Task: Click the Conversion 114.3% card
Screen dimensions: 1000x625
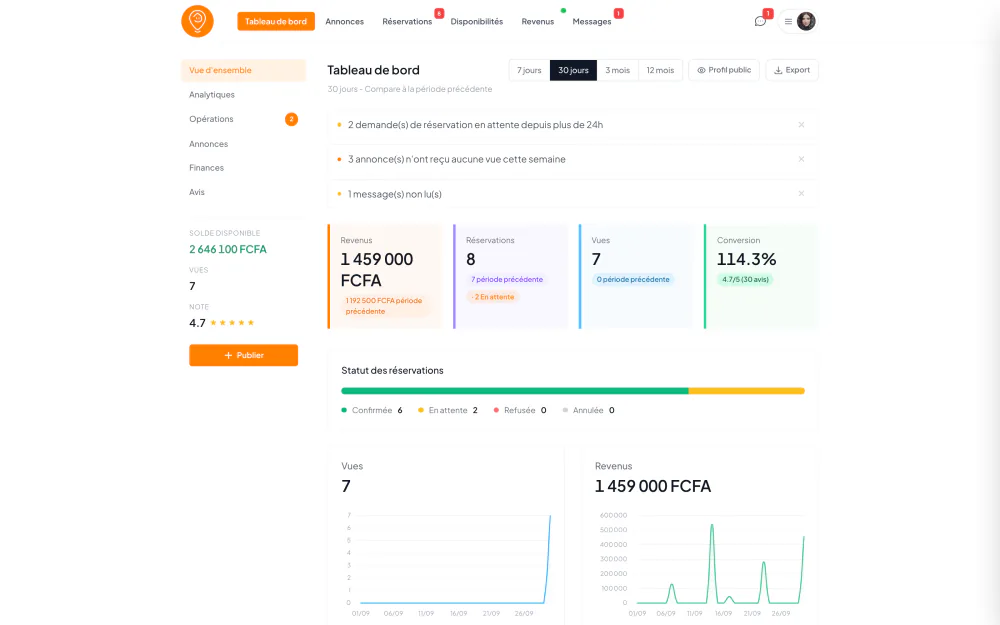Action: tap(761, 276)
